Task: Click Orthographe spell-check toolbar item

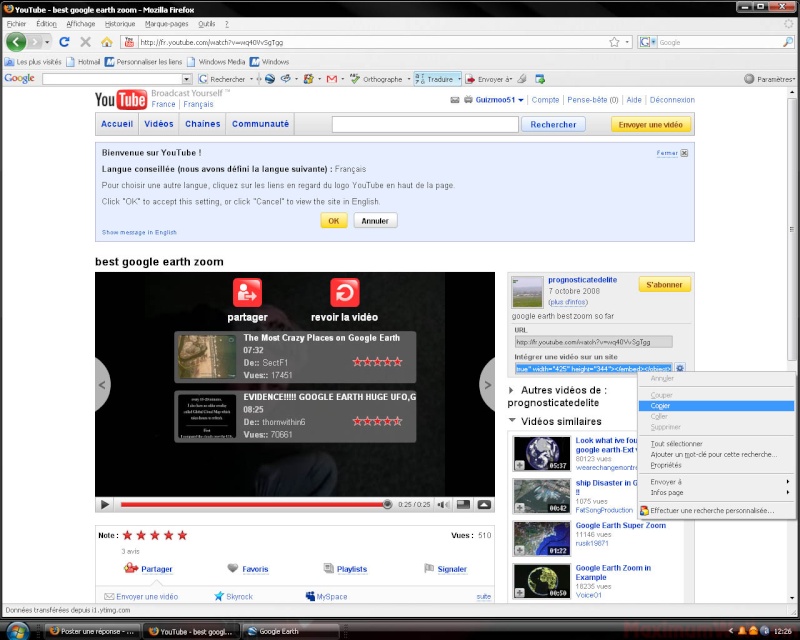Action: point(377,79)
